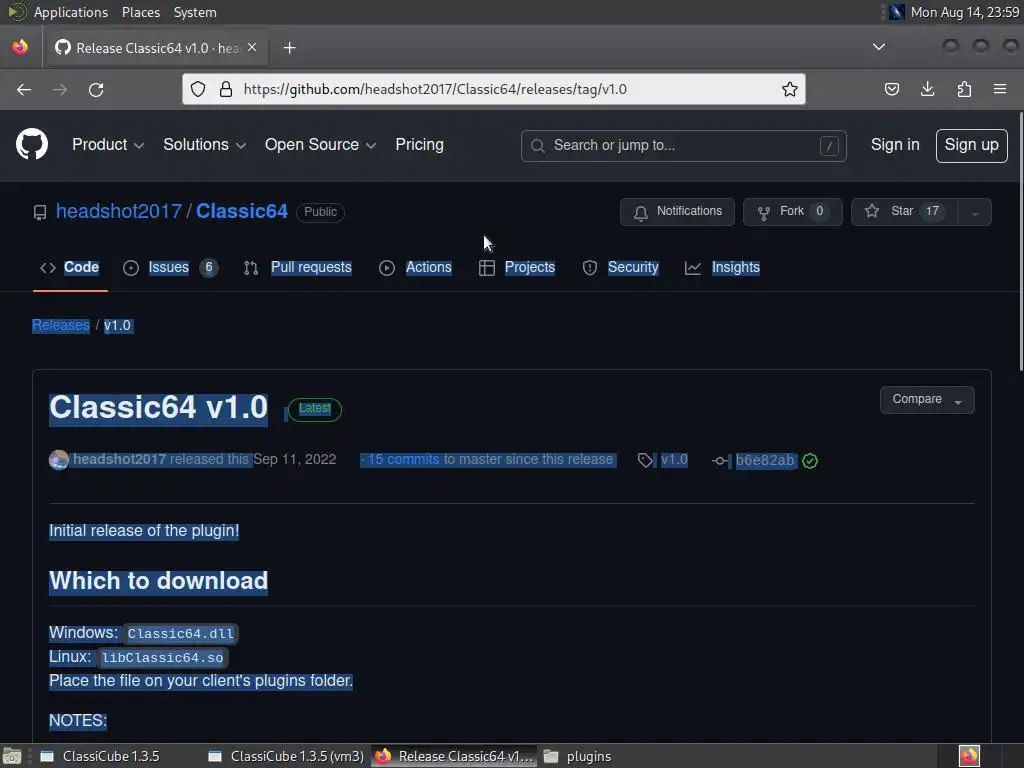Click the show desktop icon in bottom panel

12,756
